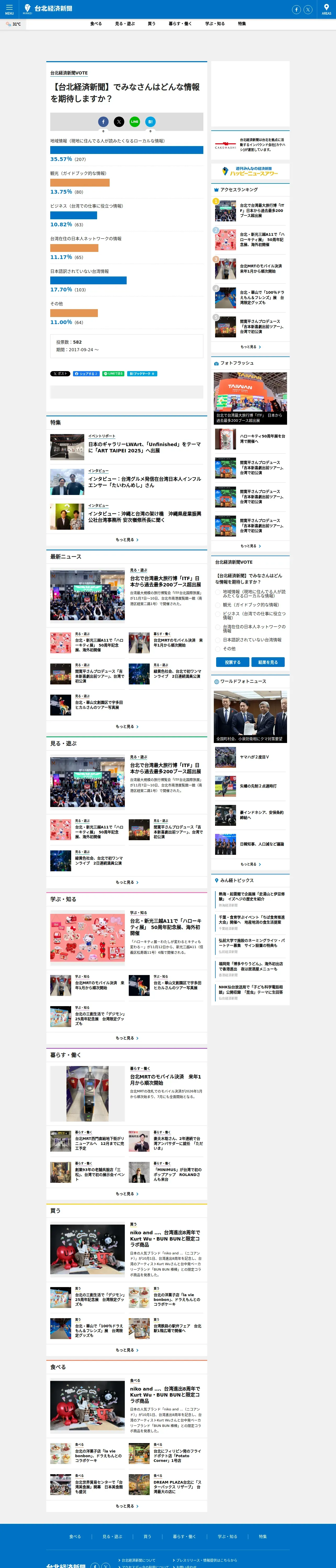Click the camera icon beside フォトフラッシュ
Screen dimensions: 336x1568
coord(216,364)
